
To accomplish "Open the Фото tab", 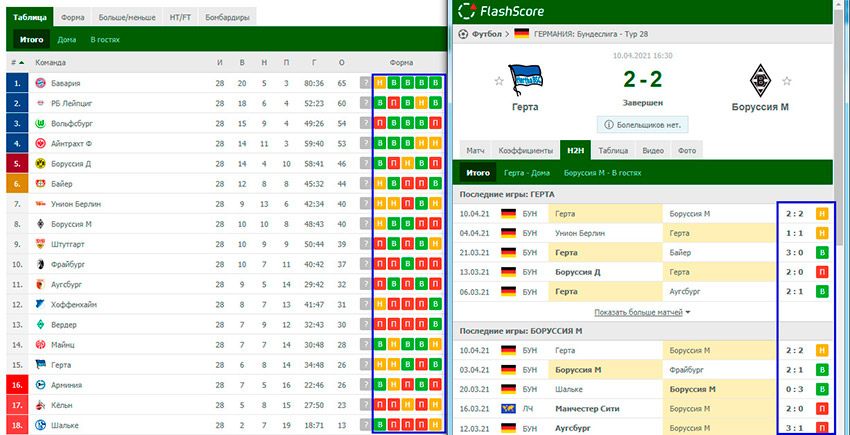I will point(686,150).
